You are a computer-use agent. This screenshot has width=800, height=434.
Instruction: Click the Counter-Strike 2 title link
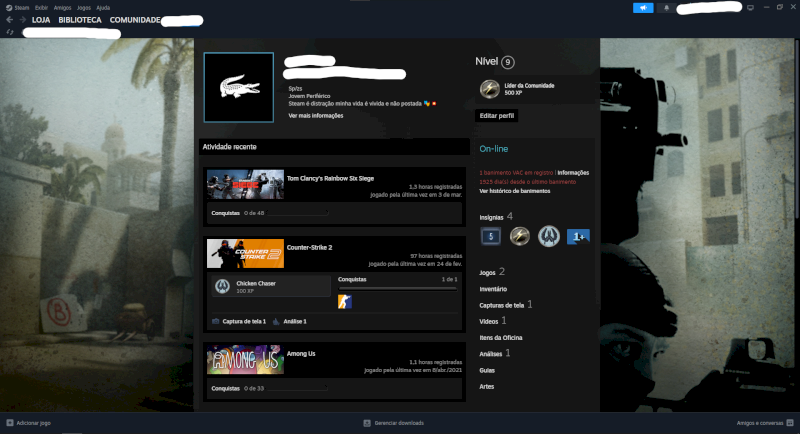click(x=309, y=247)
